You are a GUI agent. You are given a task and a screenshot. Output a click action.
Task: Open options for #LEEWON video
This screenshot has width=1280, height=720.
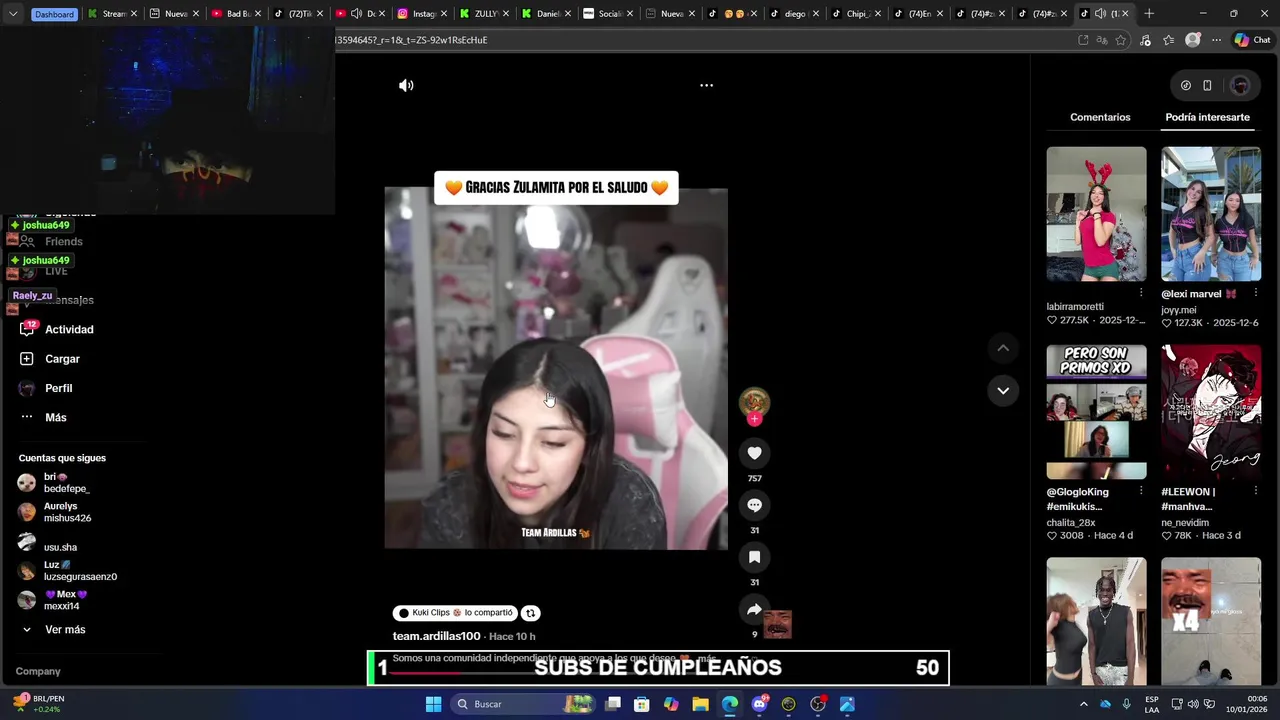1256,491
